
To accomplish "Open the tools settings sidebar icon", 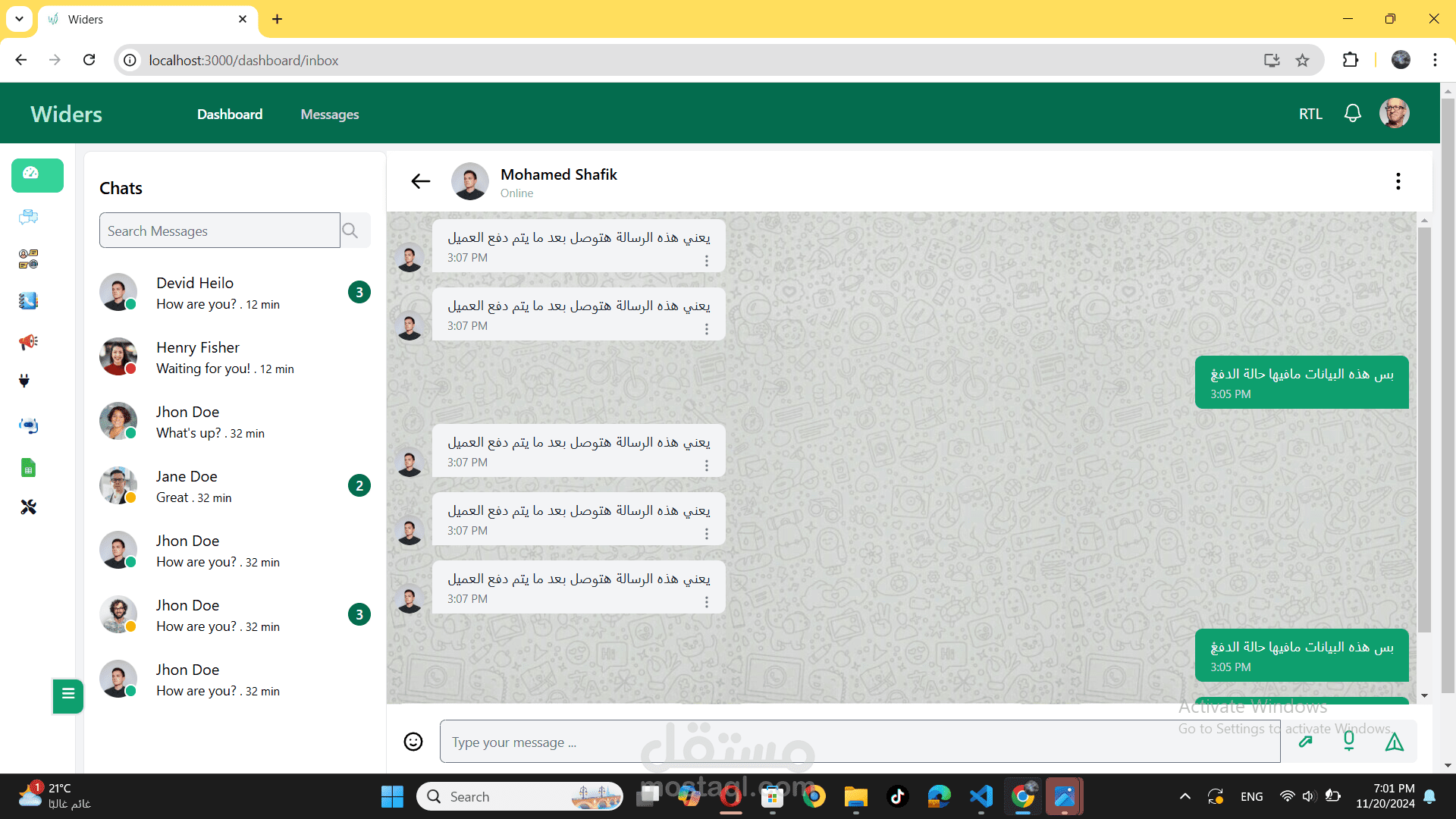I will pyautogui.click(x=28, y=507).
